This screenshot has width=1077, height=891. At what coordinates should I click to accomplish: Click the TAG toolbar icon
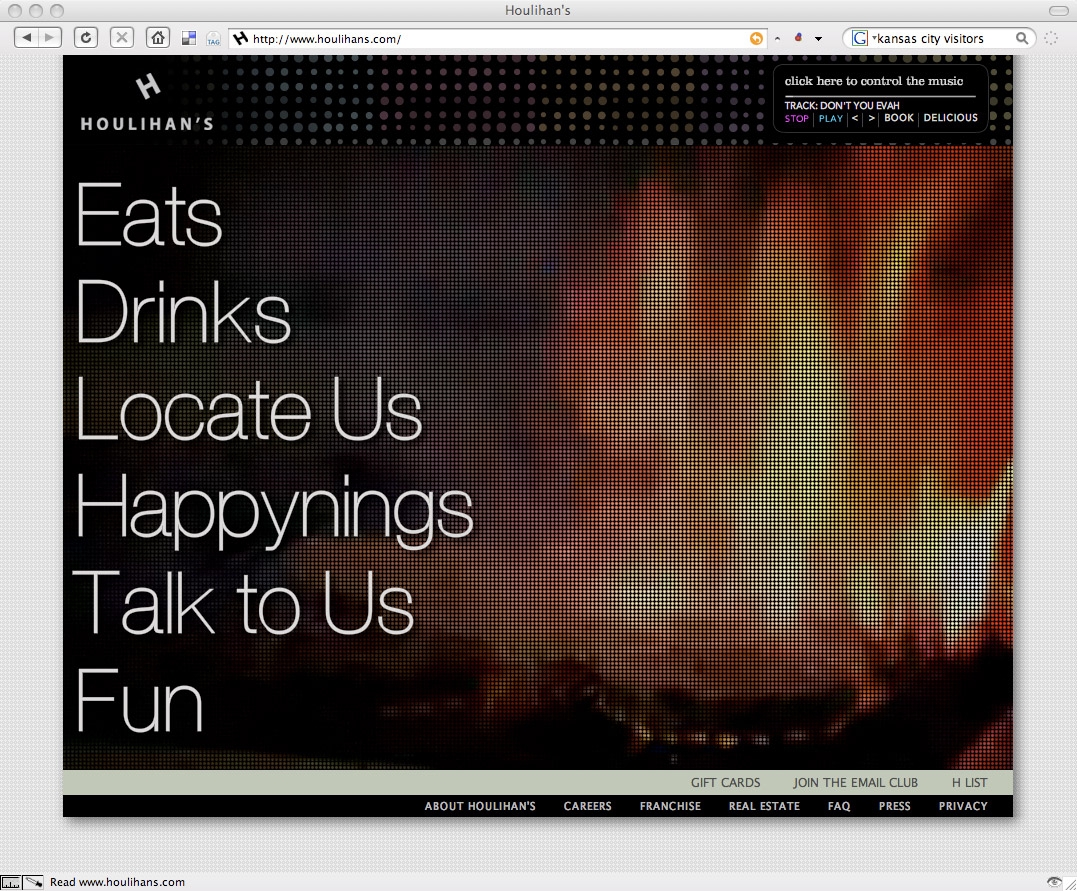tap(214, 39)
